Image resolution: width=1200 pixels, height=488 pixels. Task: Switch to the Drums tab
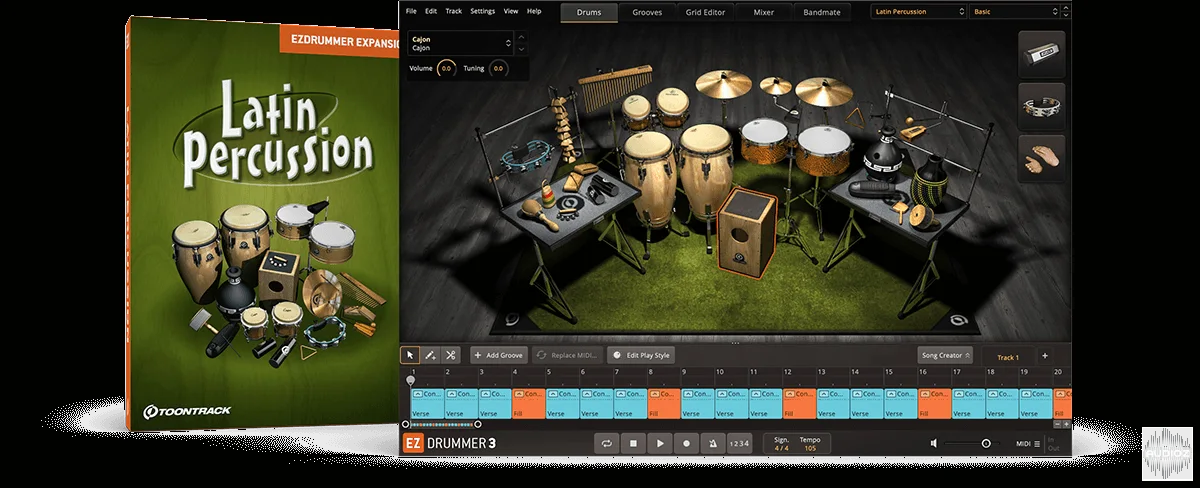coord(589,12)
